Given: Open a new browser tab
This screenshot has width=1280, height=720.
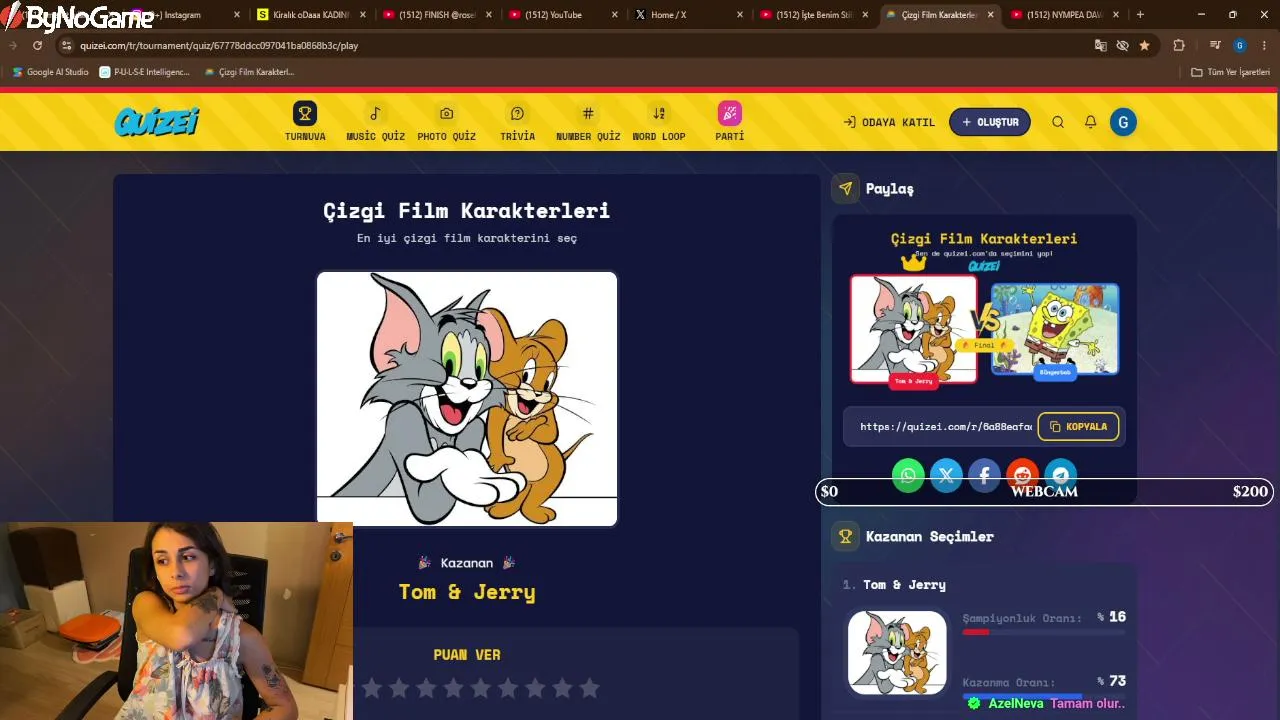Looking at the screenshot, I should pyautogui.click(x=1140, y=15).
